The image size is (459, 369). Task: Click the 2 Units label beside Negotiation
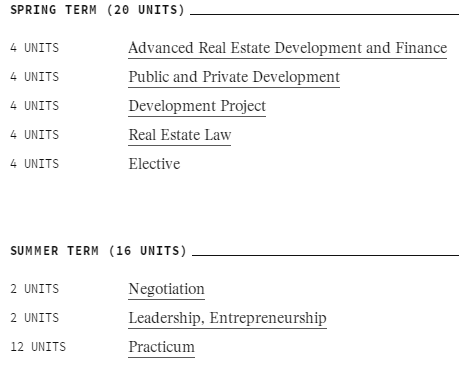(35, 289)
